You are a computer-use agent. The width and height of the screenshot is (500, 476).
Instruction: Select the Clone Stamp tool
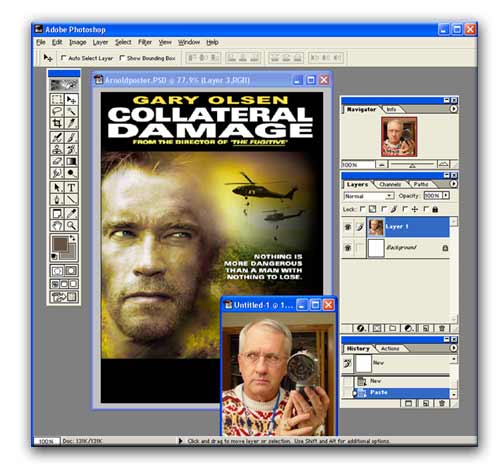(x=57, y=149)
